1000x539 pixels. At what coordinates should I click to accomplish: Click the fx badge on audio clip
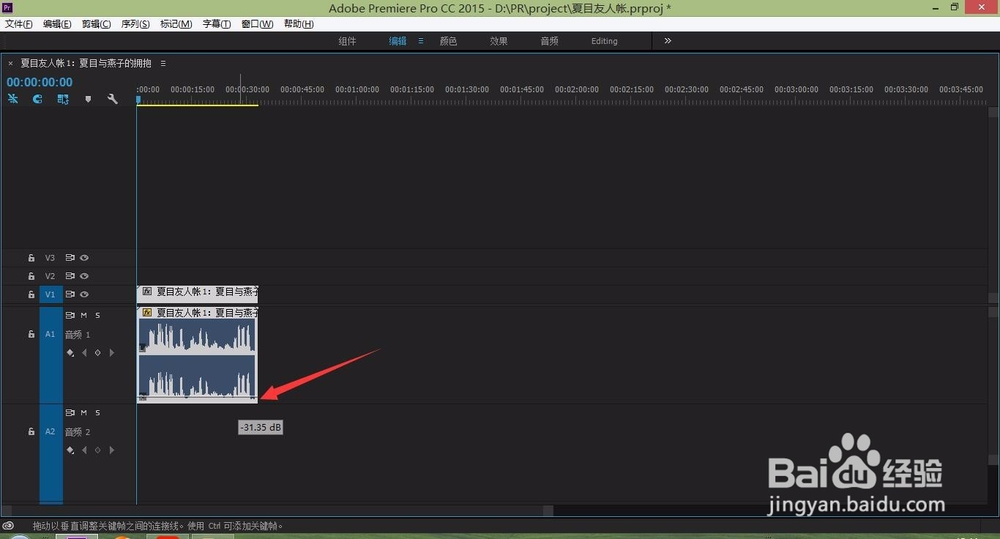[147, 313]
